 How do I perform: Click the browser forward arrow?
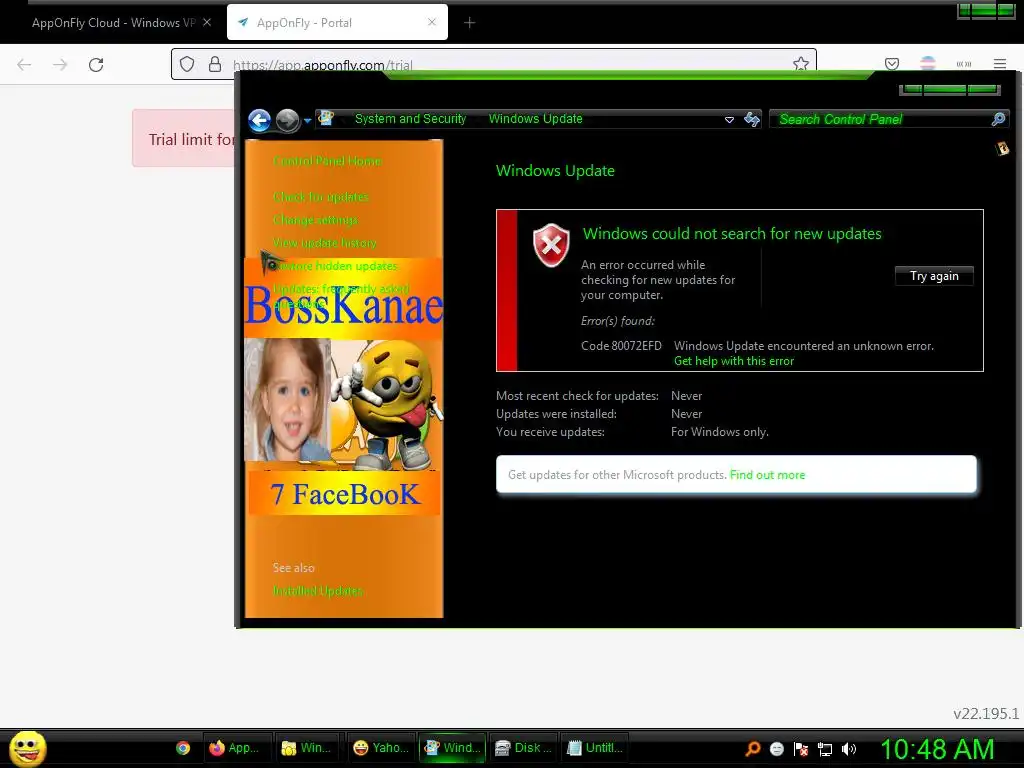coord(60,64)
